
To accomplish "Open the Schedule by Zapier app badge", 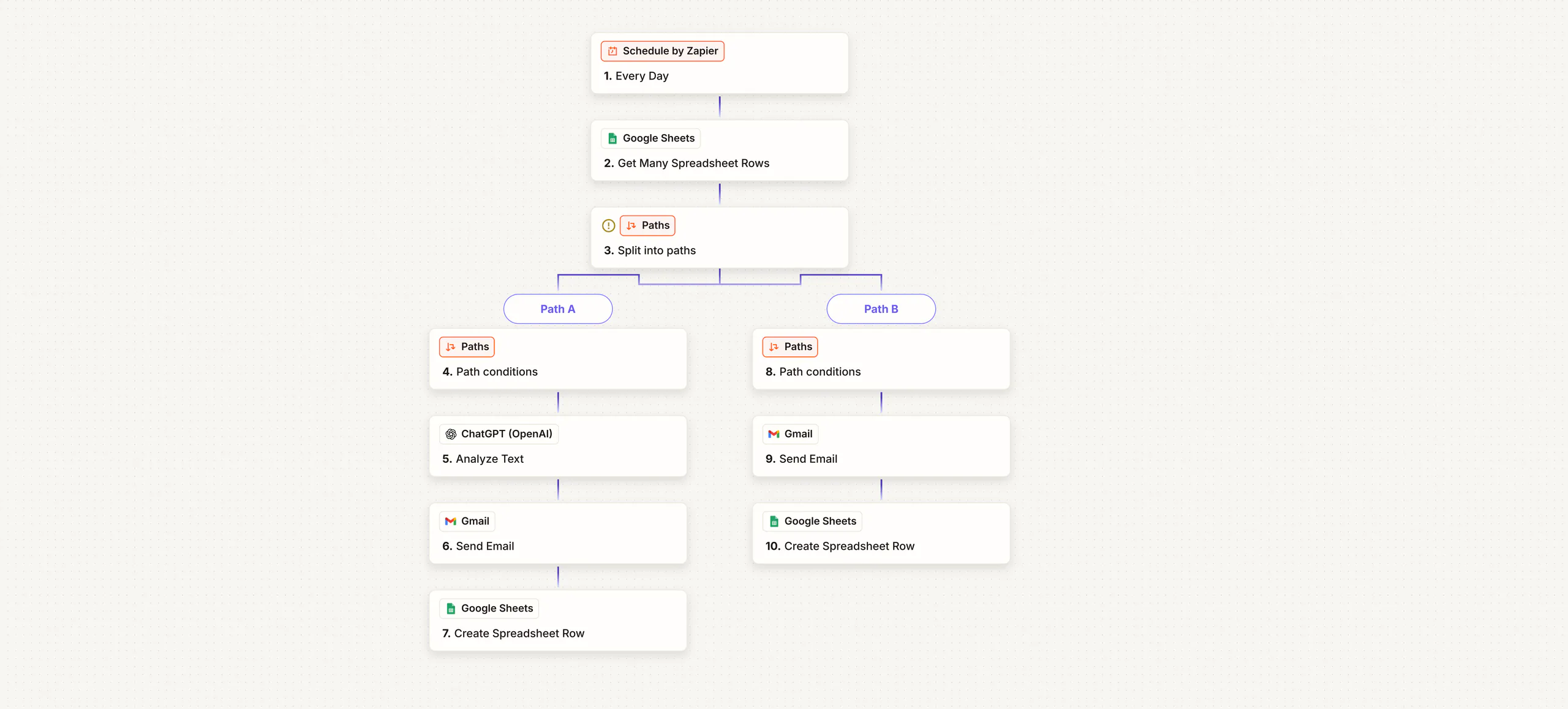I will pyautogui.click(x=663, y=51).
